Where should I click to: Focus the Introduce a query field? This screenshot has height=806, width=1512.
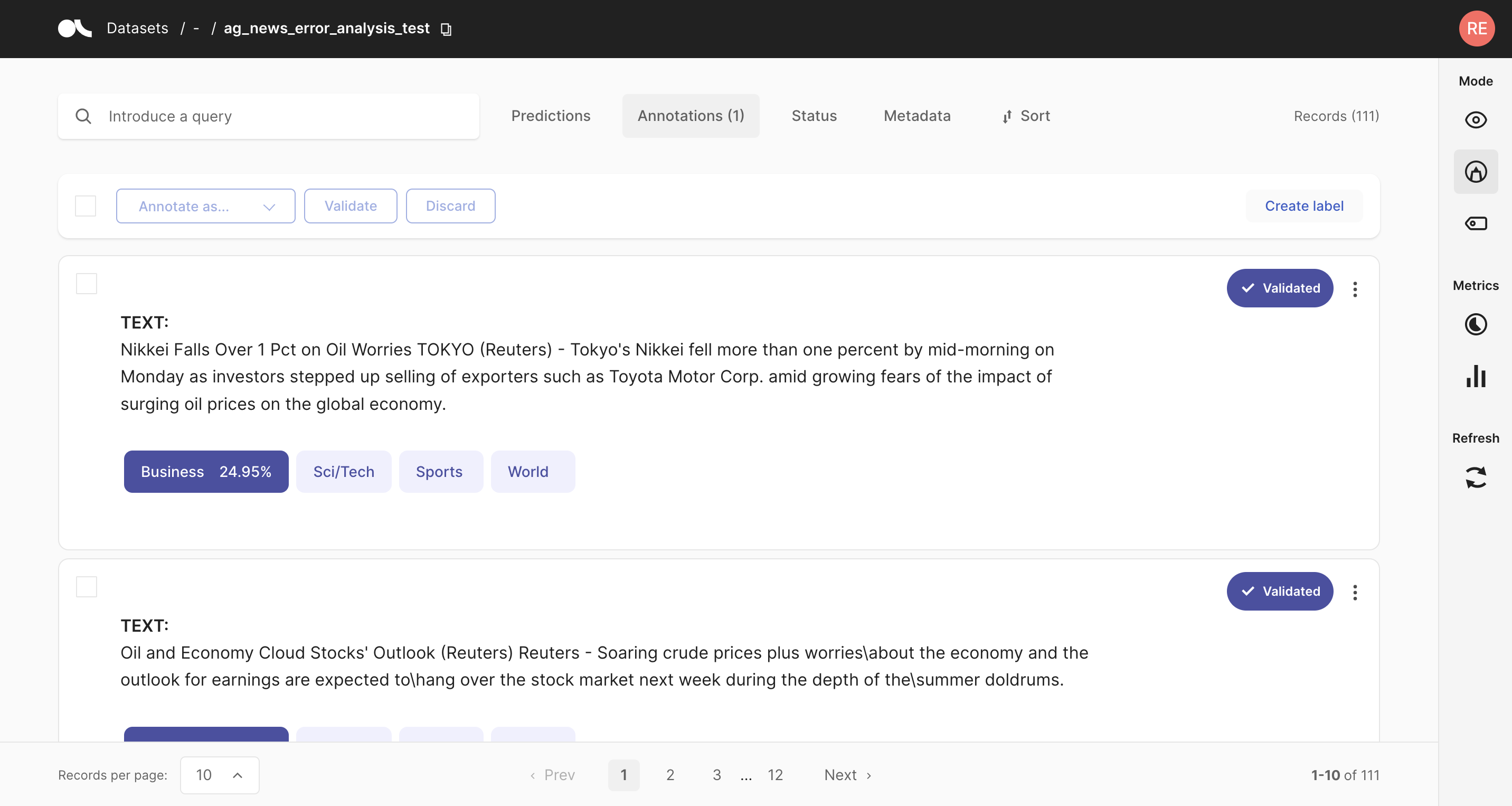268,116
